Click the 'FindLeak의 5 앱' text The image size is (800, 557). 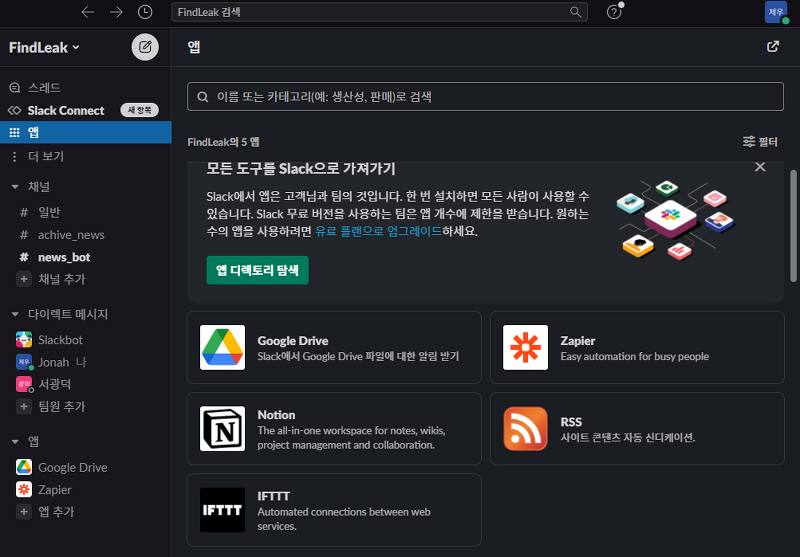(223, 142)
